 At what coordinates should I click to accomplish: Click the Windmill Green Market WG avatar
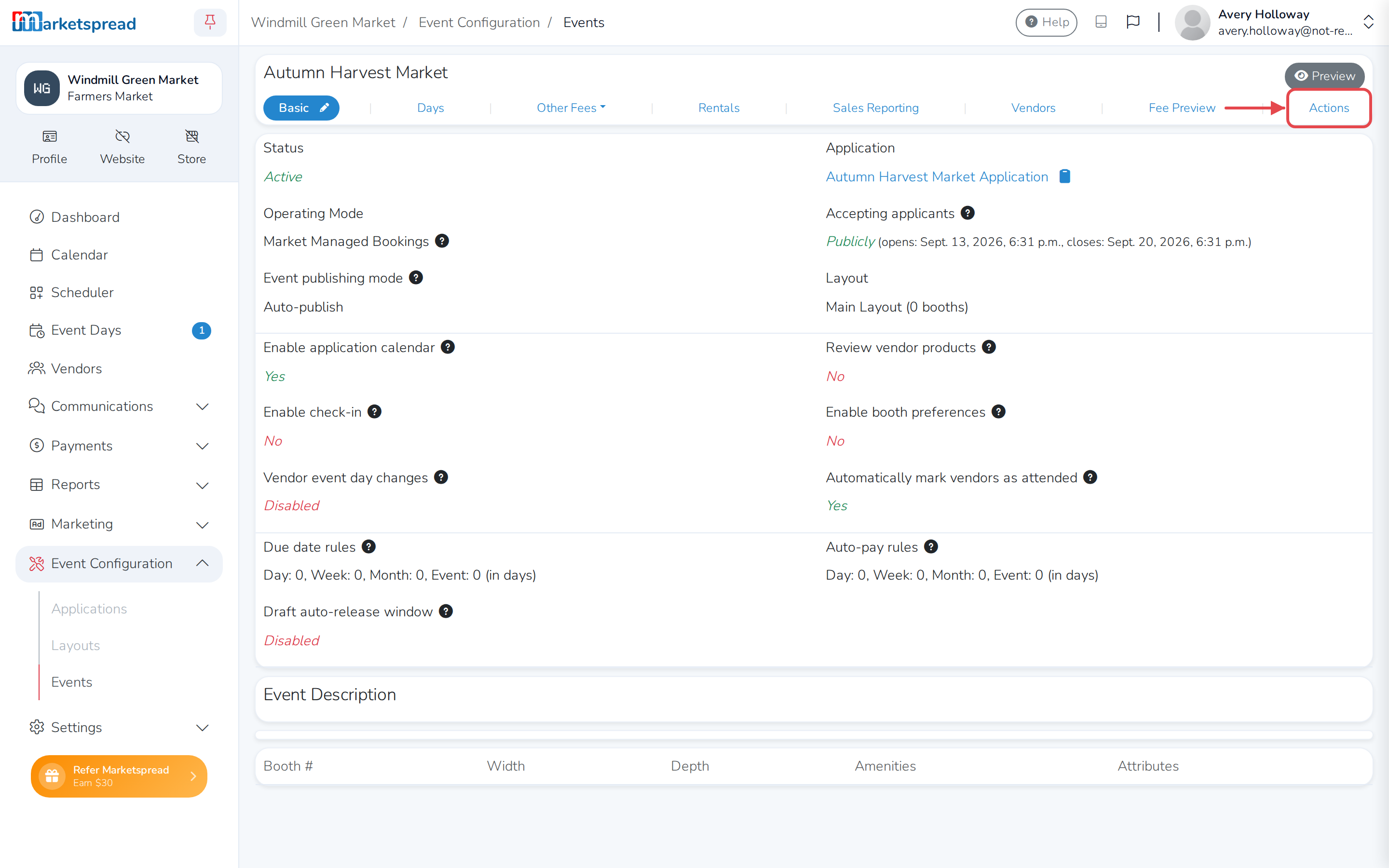tap(42, 88)
